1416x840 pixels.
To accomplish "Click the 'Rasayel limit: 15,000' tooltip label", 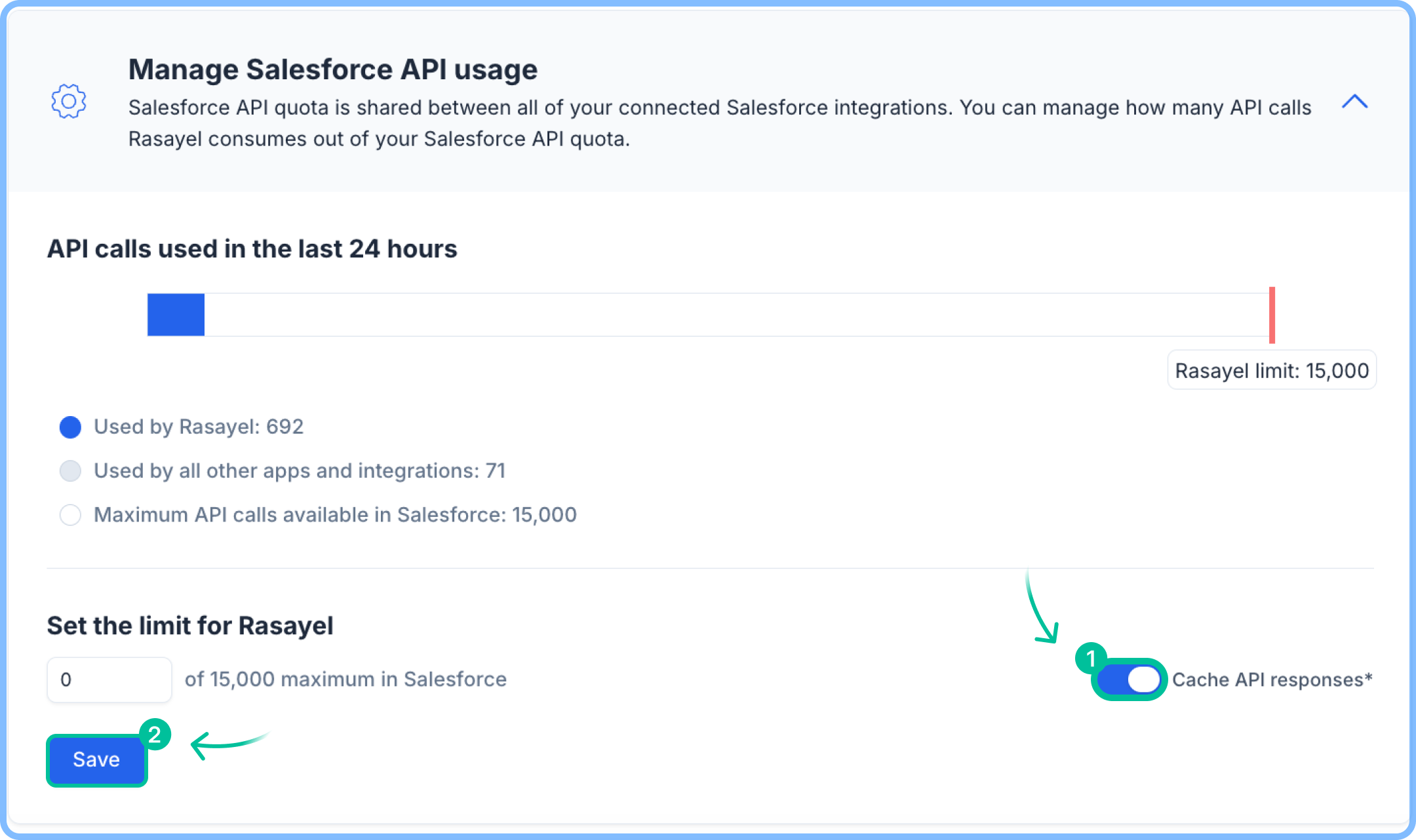I will point(1271,370).
